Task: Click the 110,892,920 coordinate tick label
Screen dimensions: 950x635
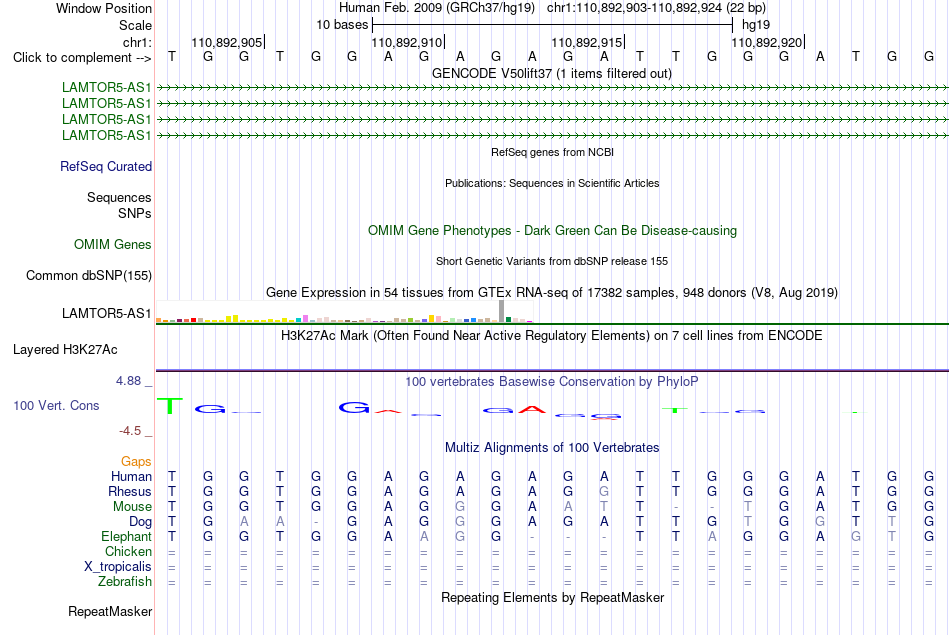Action: point(767,42)
